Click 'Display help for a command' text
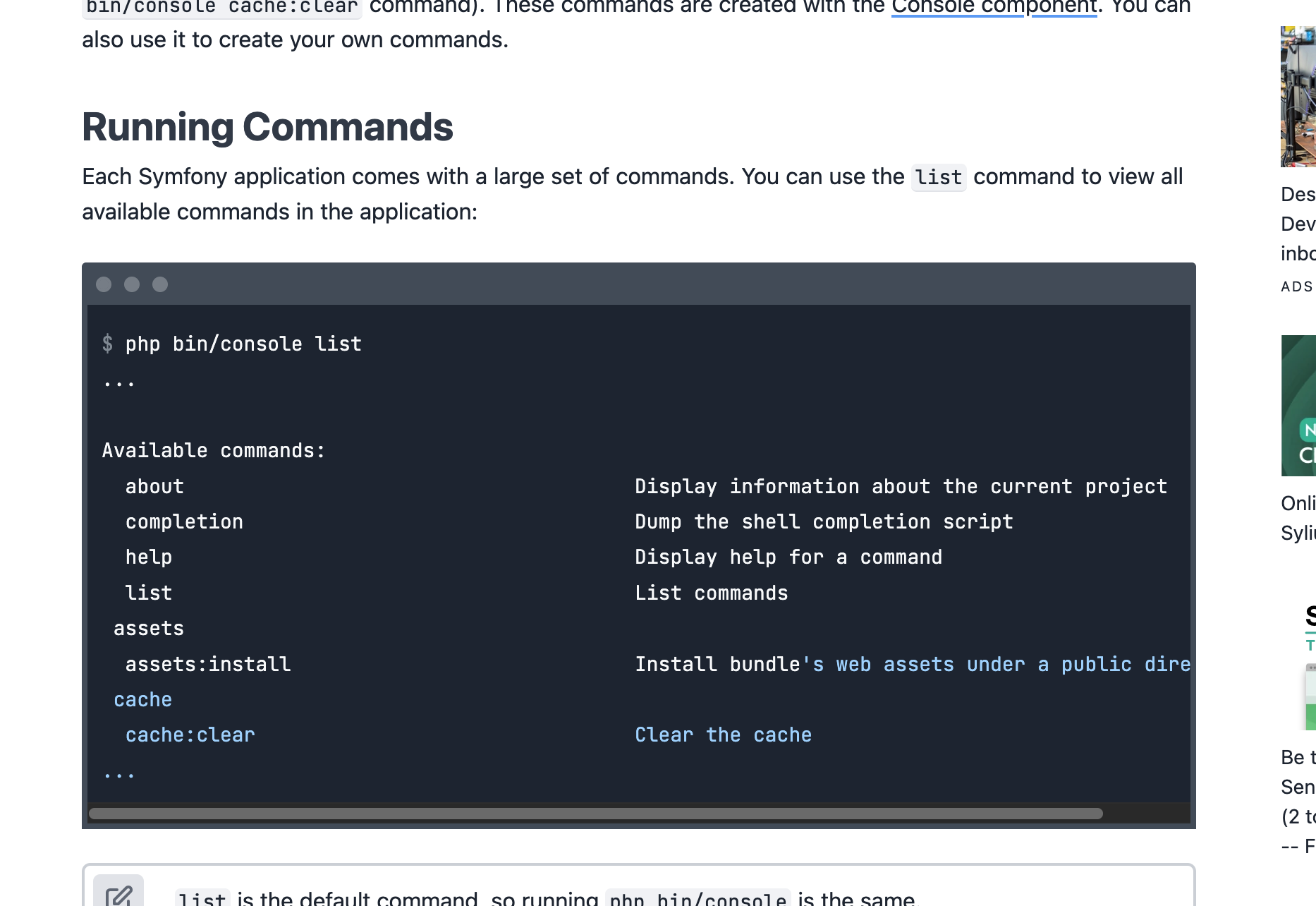The width and height of the screenshot is (1316, 906). coord(788,557)
